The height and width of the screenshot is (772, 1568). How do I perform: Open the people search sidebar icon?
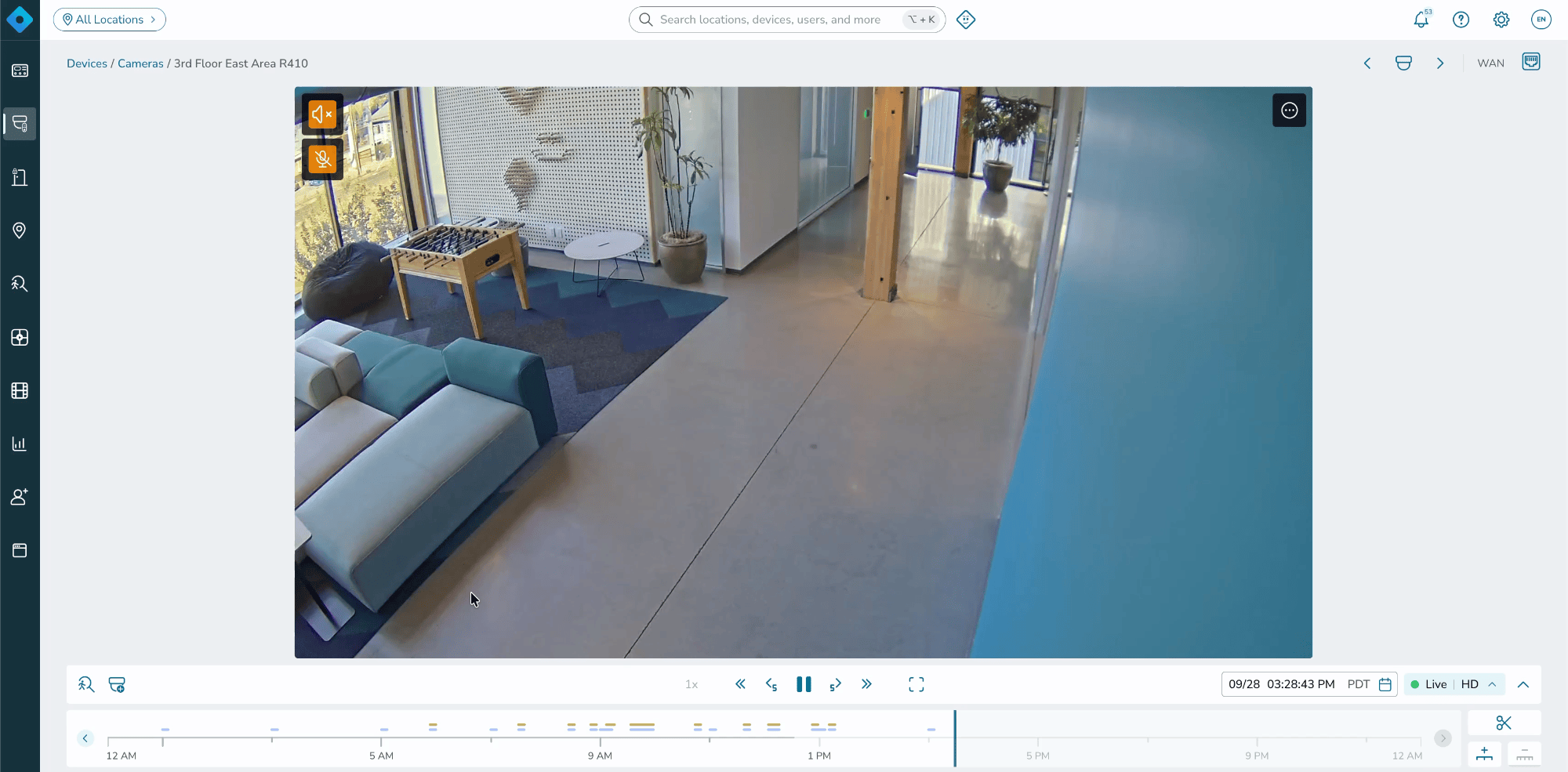click(x=20, y=284)
